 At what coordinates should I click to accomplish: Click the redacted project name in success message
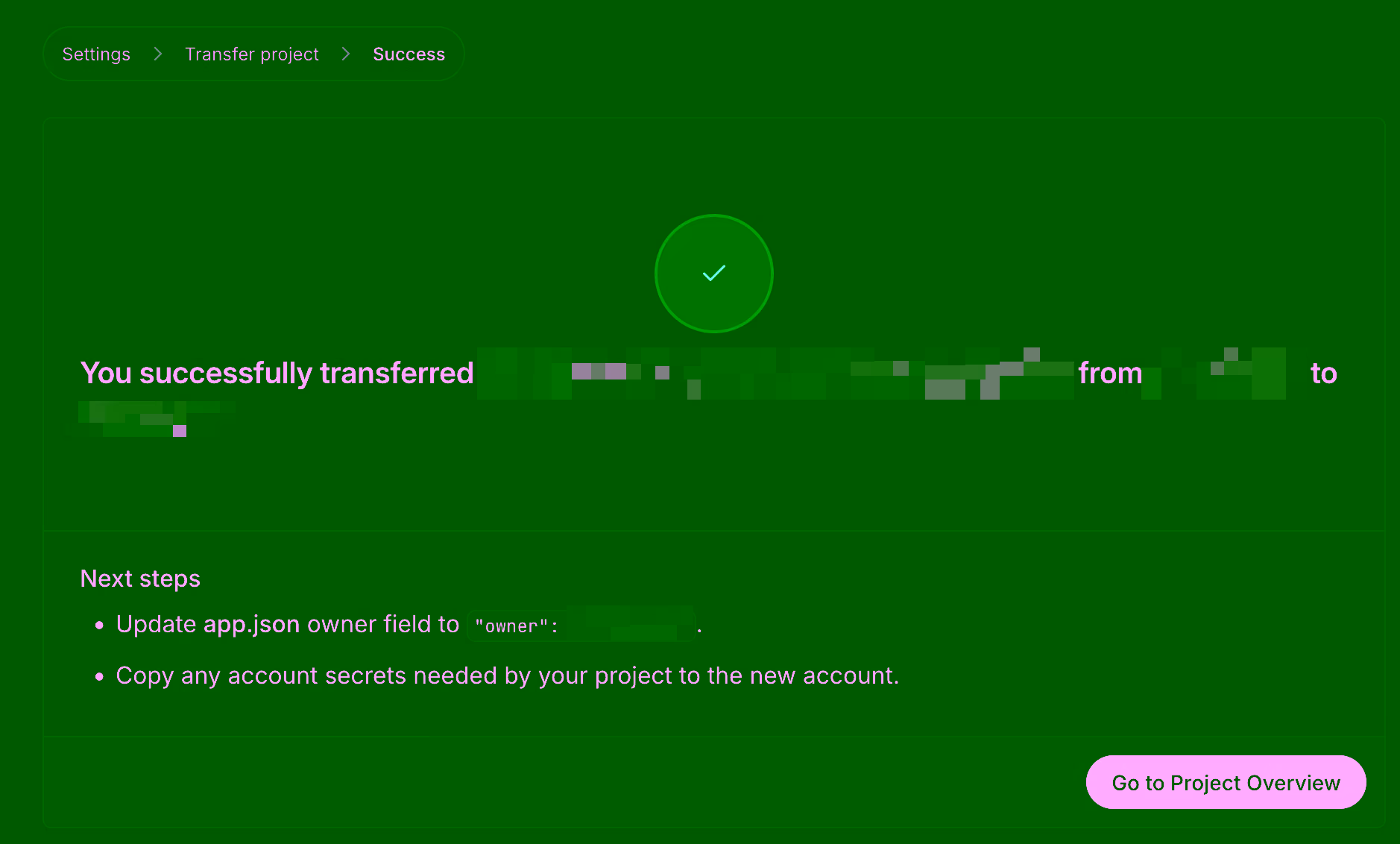click(775, 373)
